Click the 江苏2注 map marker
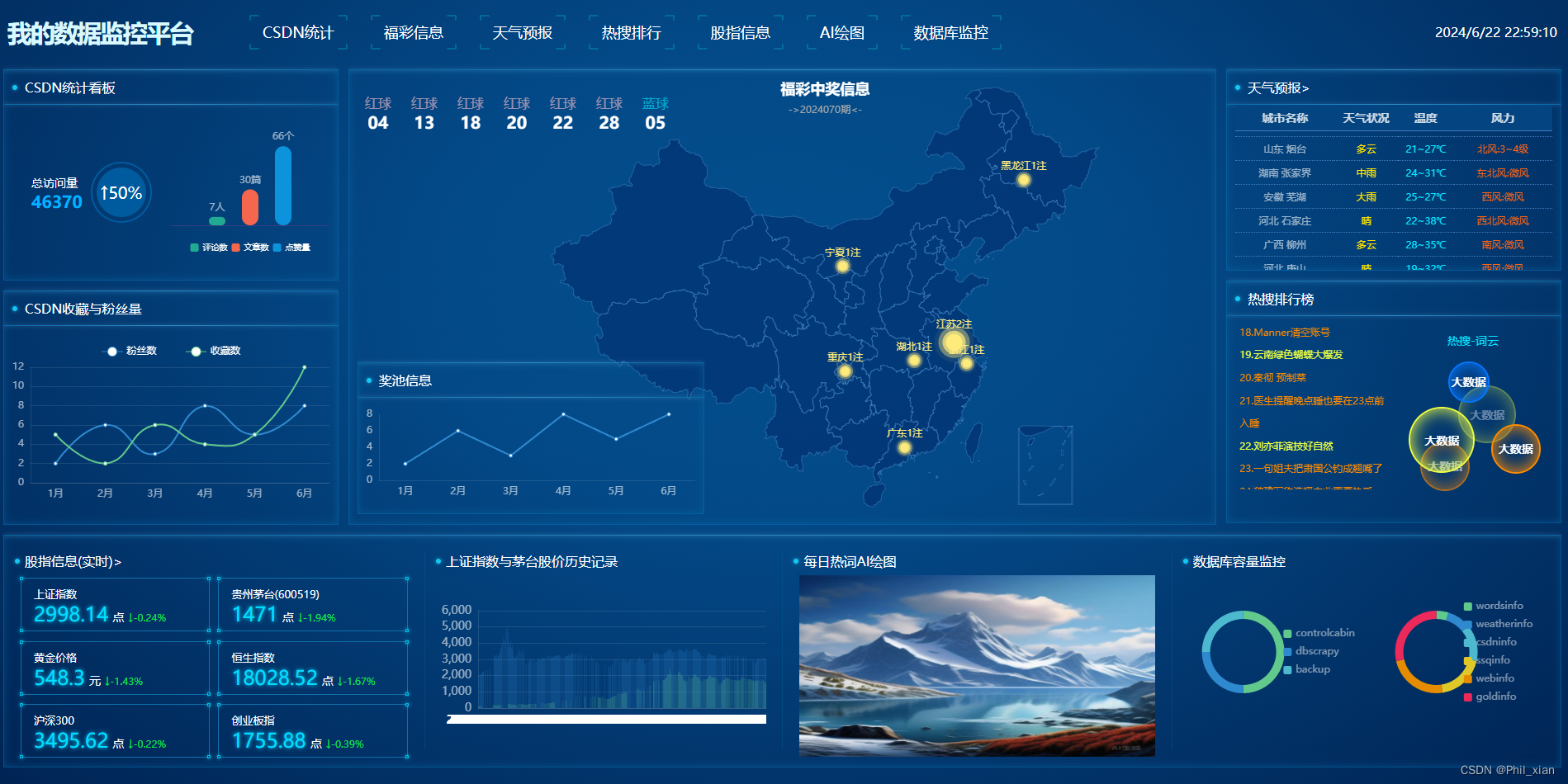The height and width of the screenshot is (784, 1568). click(x=954, y=342)
